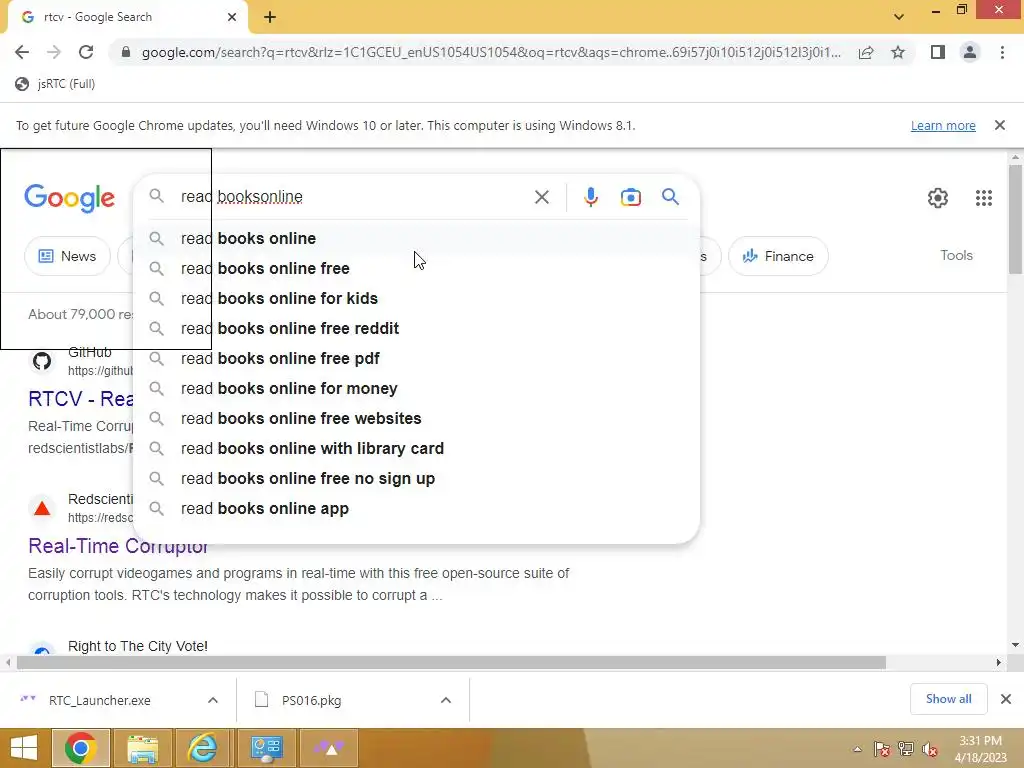Start voice search with microphone
The image size is (1024, 768).
590,197
